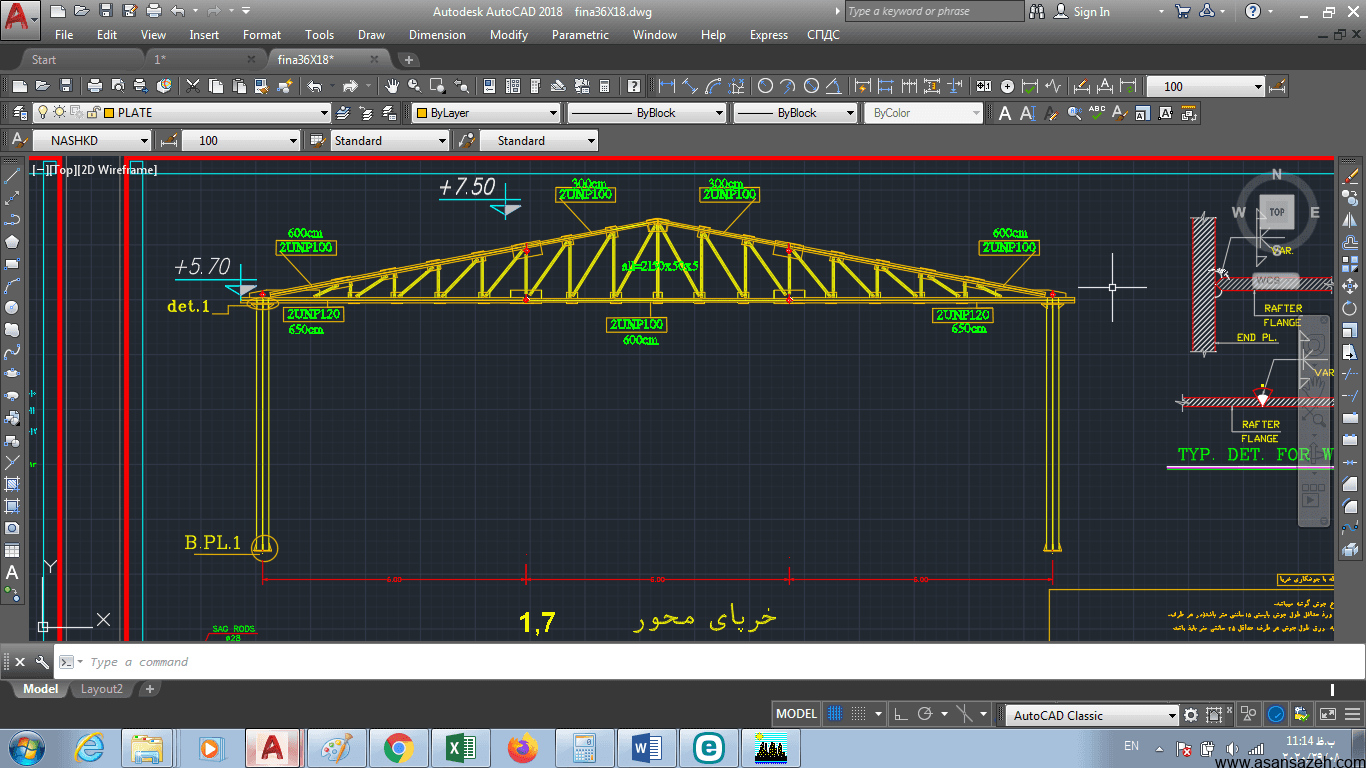Open the ByLayer color dropdown

point(553,113)
